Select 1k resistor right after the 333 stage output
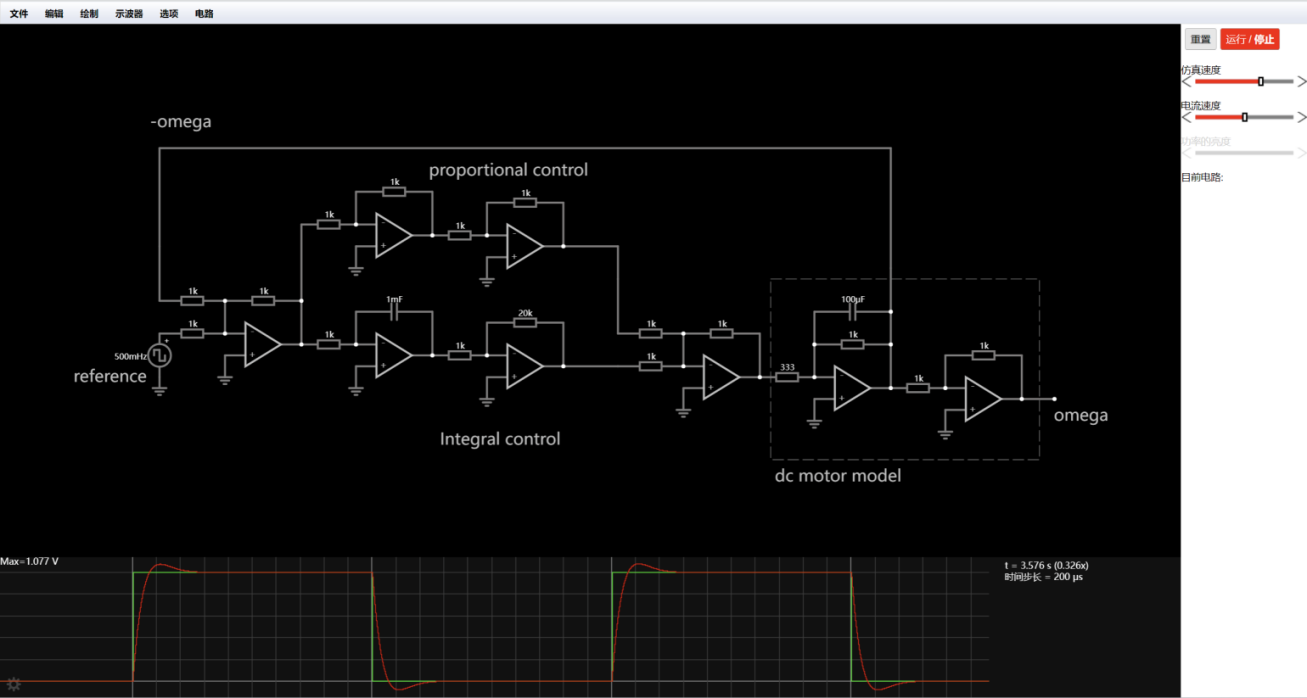This screenshot has height=698, width=1307. 917,388
